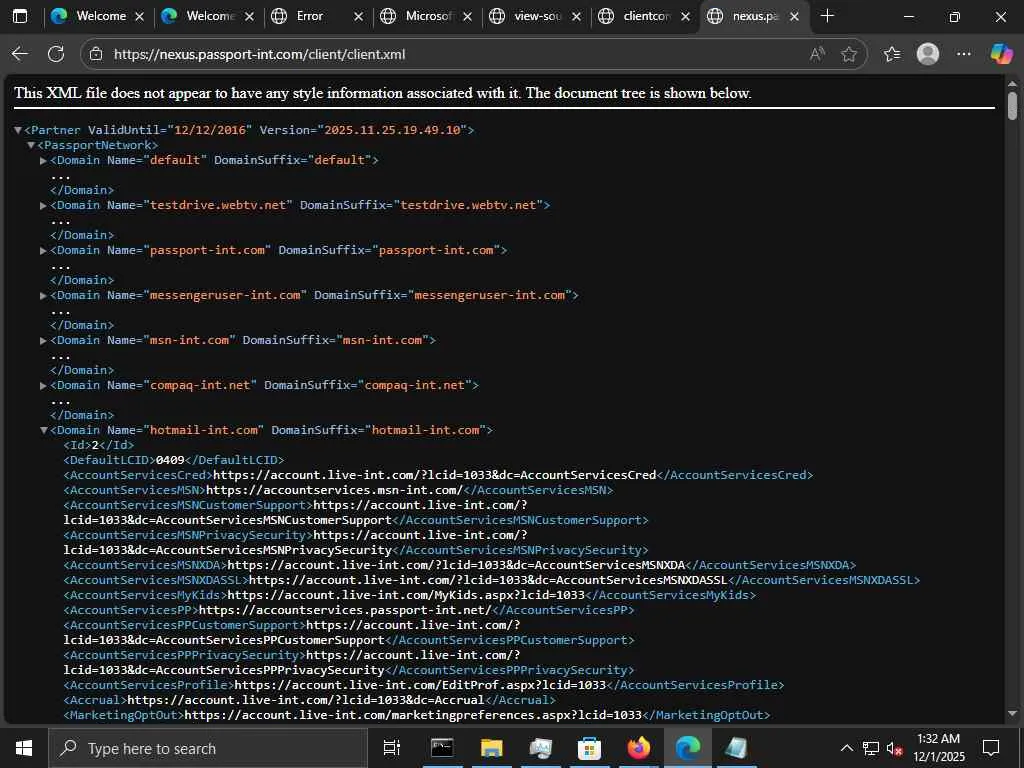The image size is (1024, 768).
Task: Close the nexus.pa tab
Action: (794, 17)
